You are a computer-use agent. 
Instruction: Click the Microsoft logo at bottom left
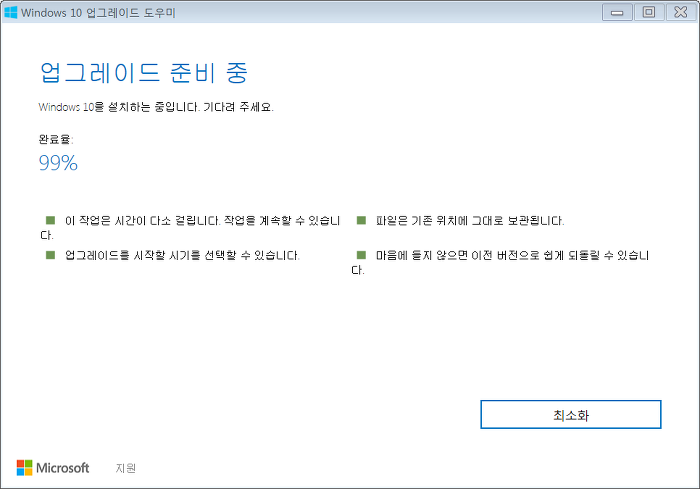pyautogui.click(x=53, y=468)
